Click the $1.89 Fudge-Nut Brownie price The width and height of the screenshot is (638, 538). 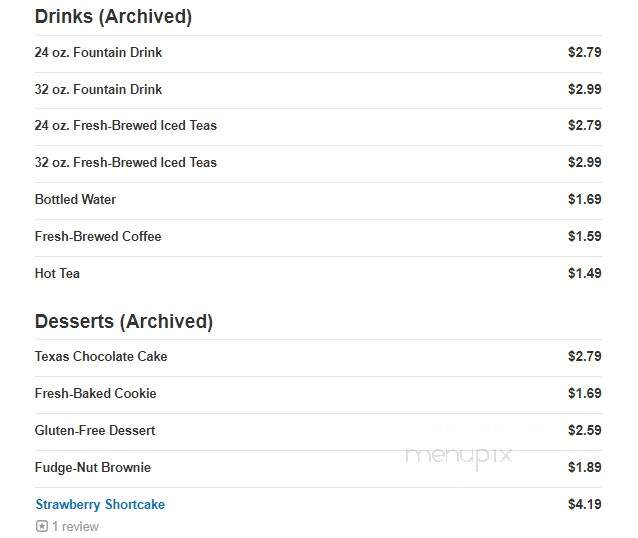point(585,468)
